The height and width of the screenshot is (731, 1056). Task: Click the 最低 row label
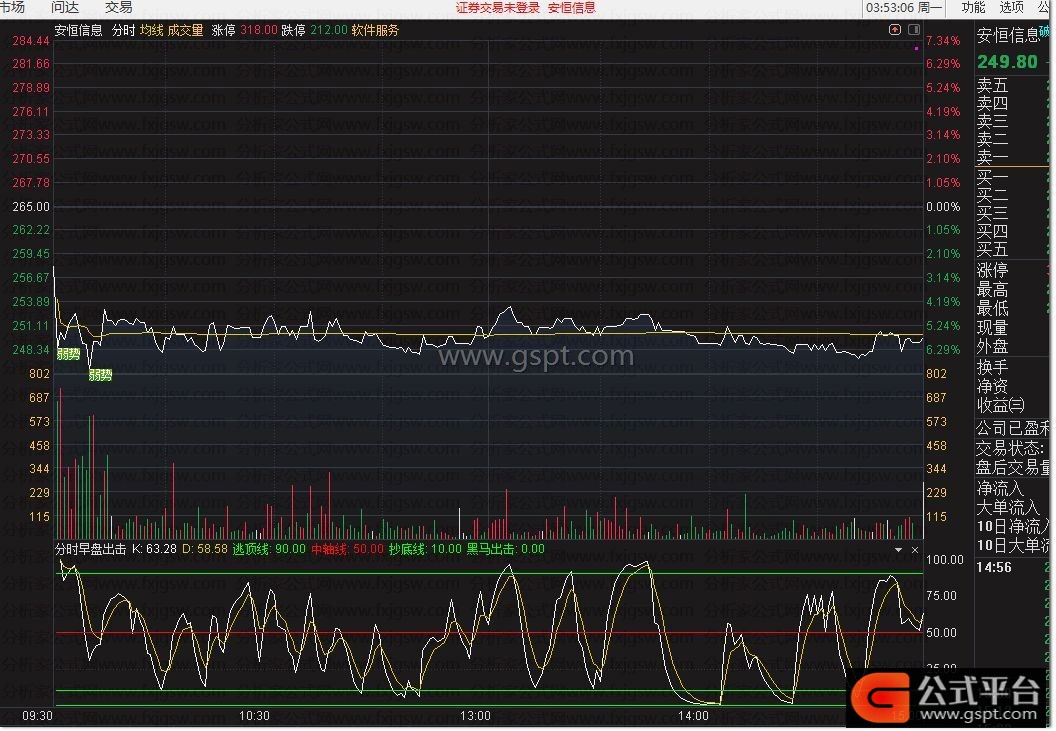(x=993, y=309)
